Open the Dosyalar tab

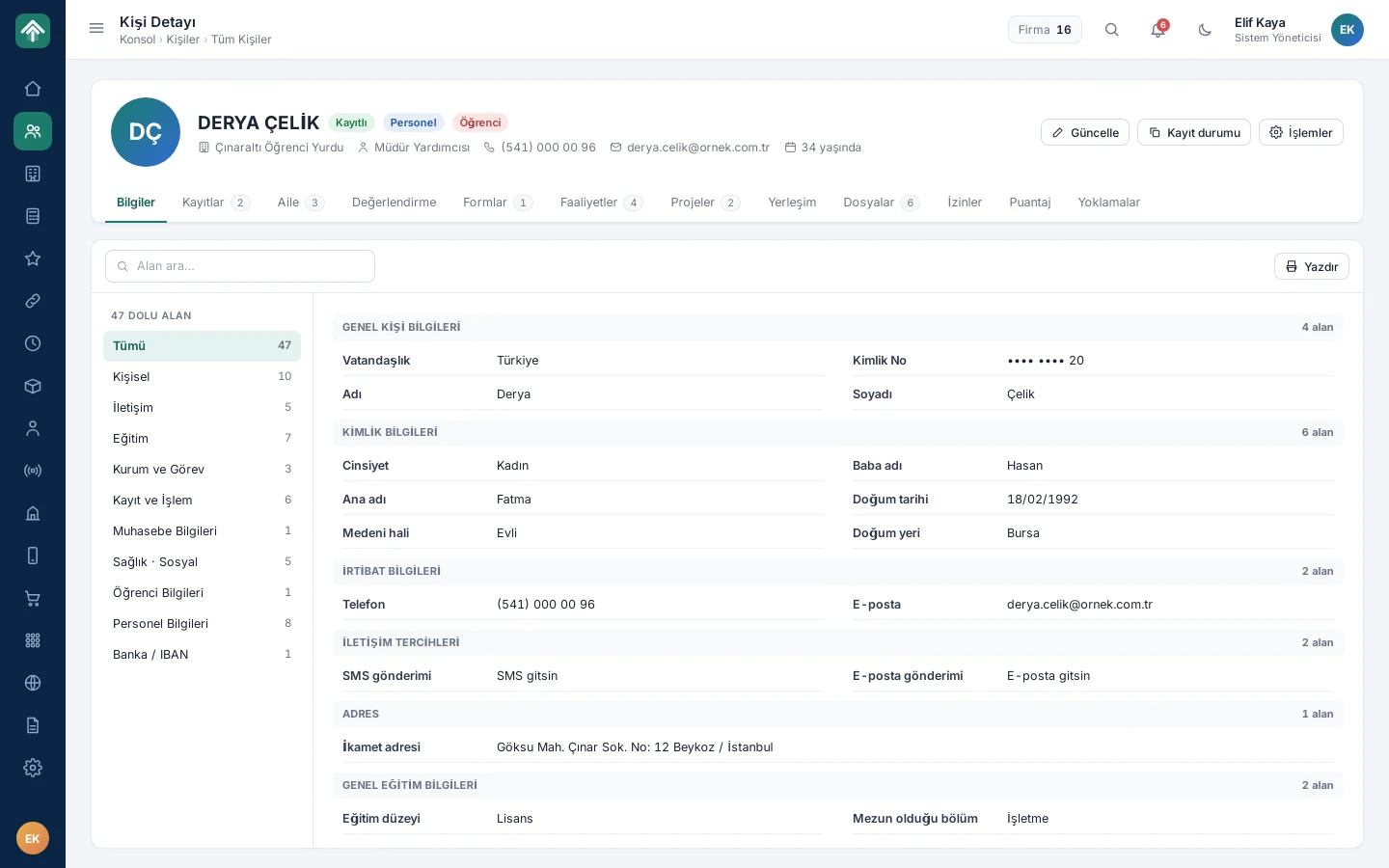(882, 203)
